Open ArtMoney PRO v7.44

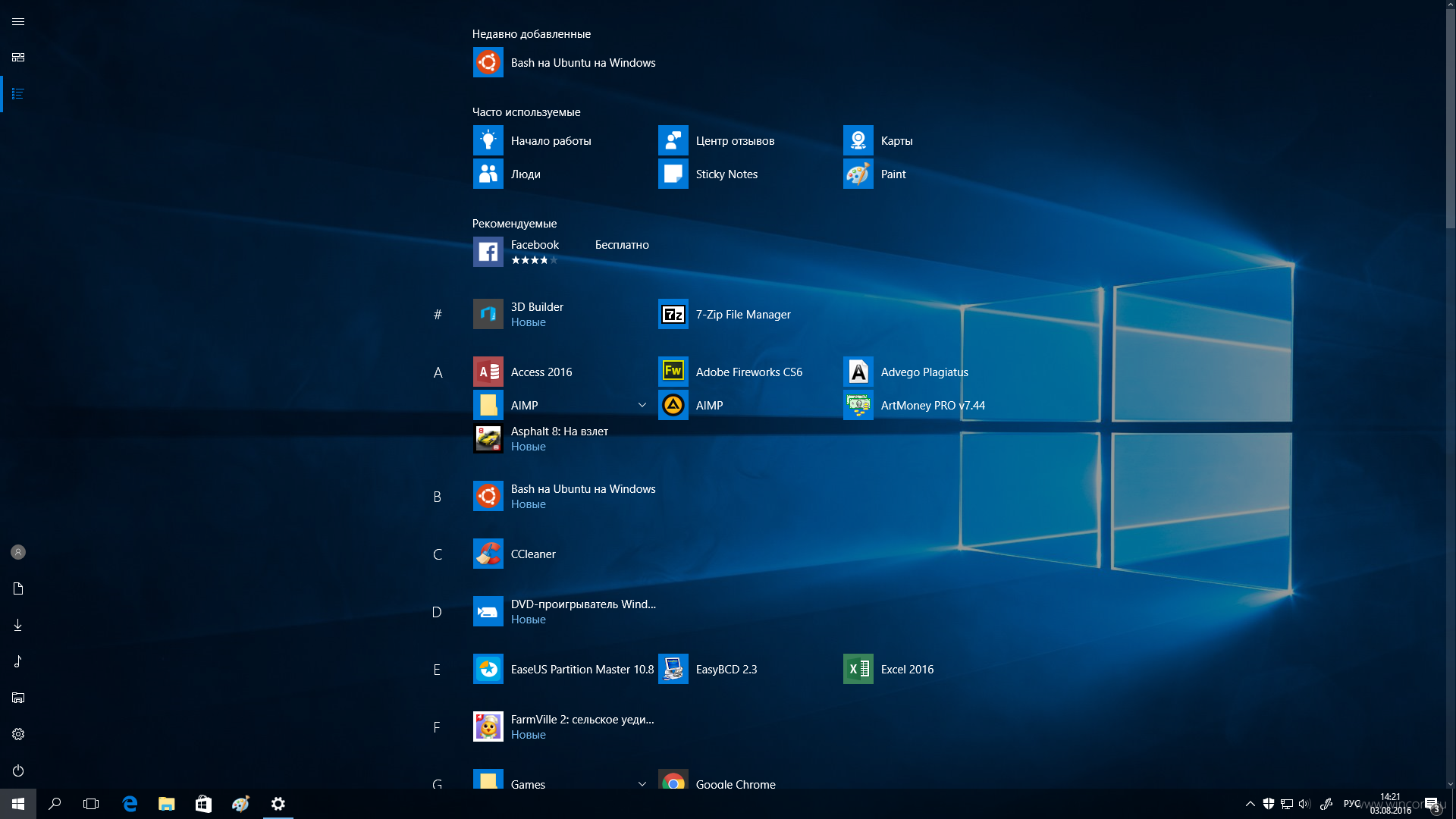(915, 405)
